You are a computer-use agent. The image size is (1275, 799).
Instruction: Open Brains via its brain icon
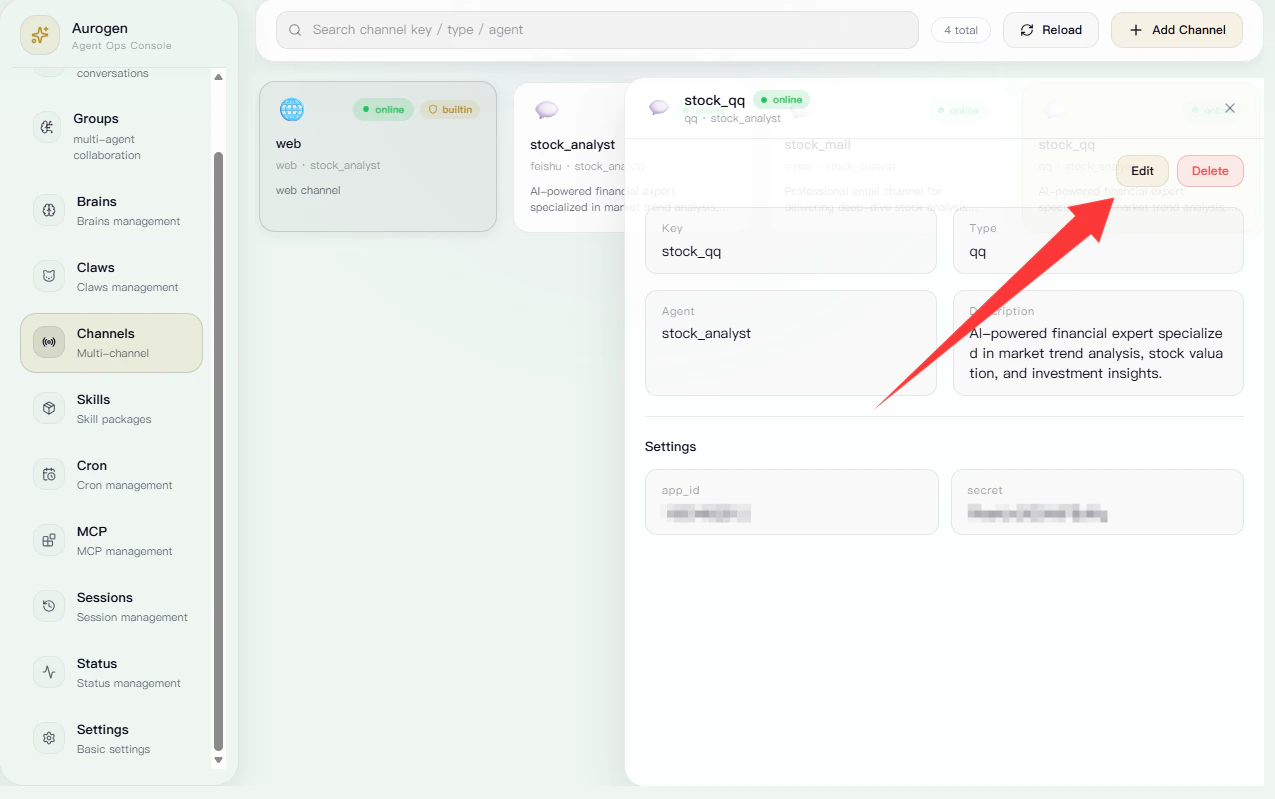click(x=49, y=210)
